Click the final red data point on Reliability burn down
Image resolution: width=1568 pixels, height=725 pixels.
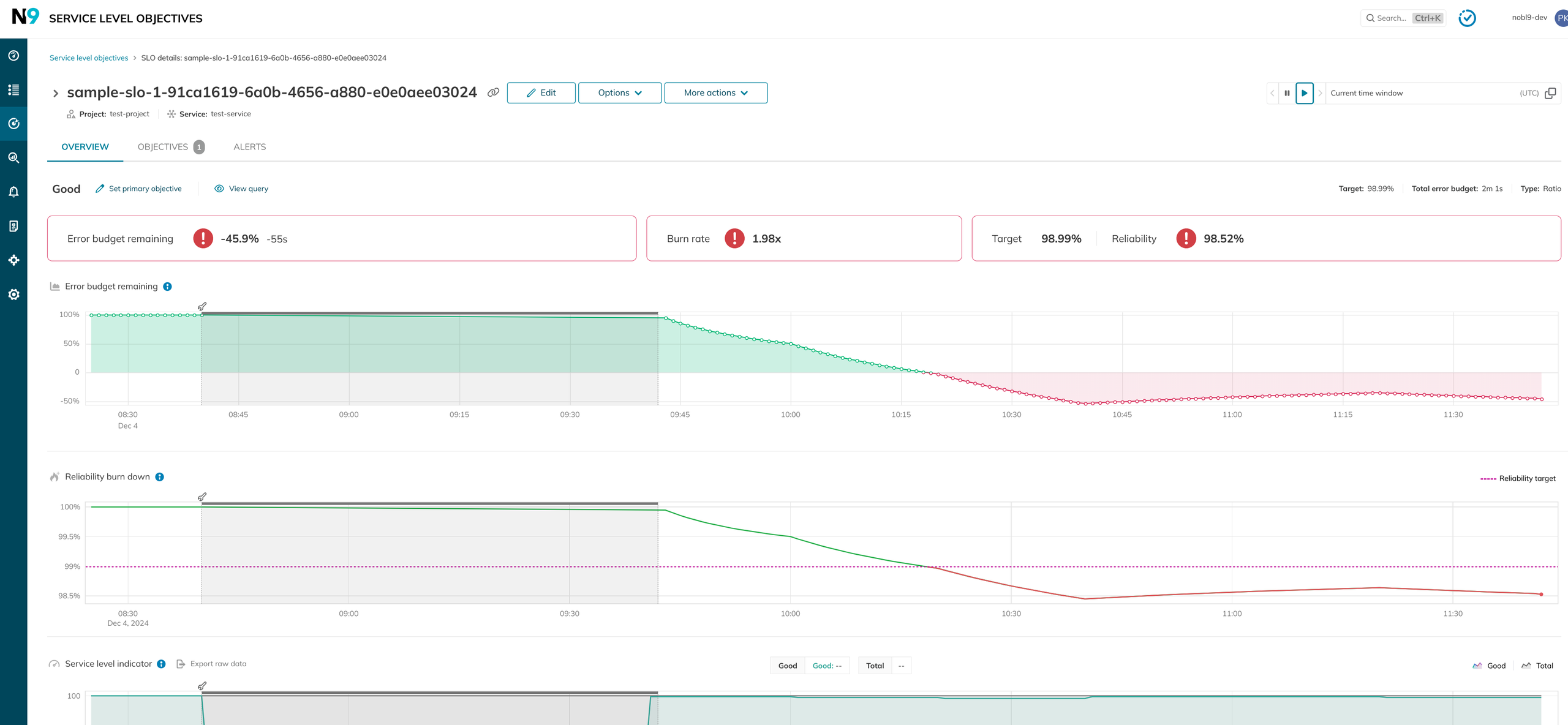[1541, 594]
